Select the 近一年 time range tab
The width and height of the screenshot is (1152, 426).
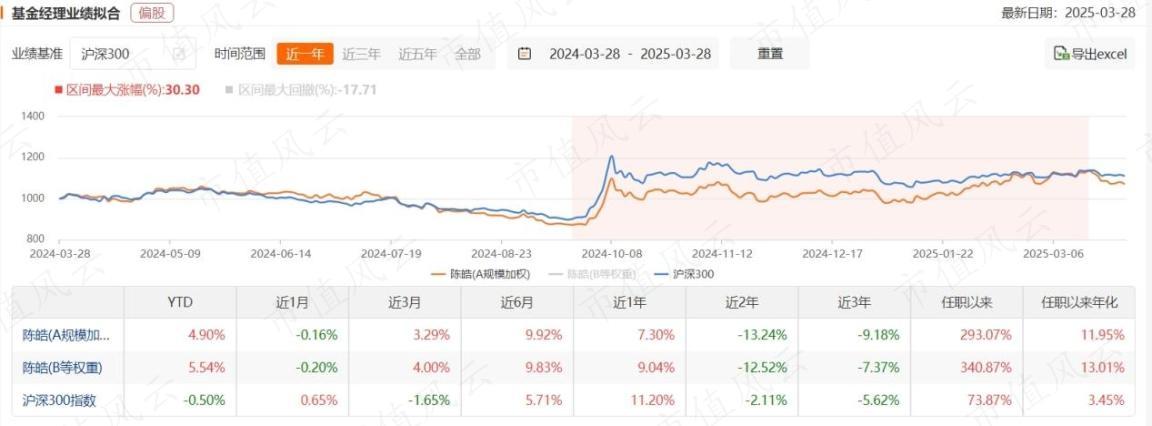[x=305, y=54]
